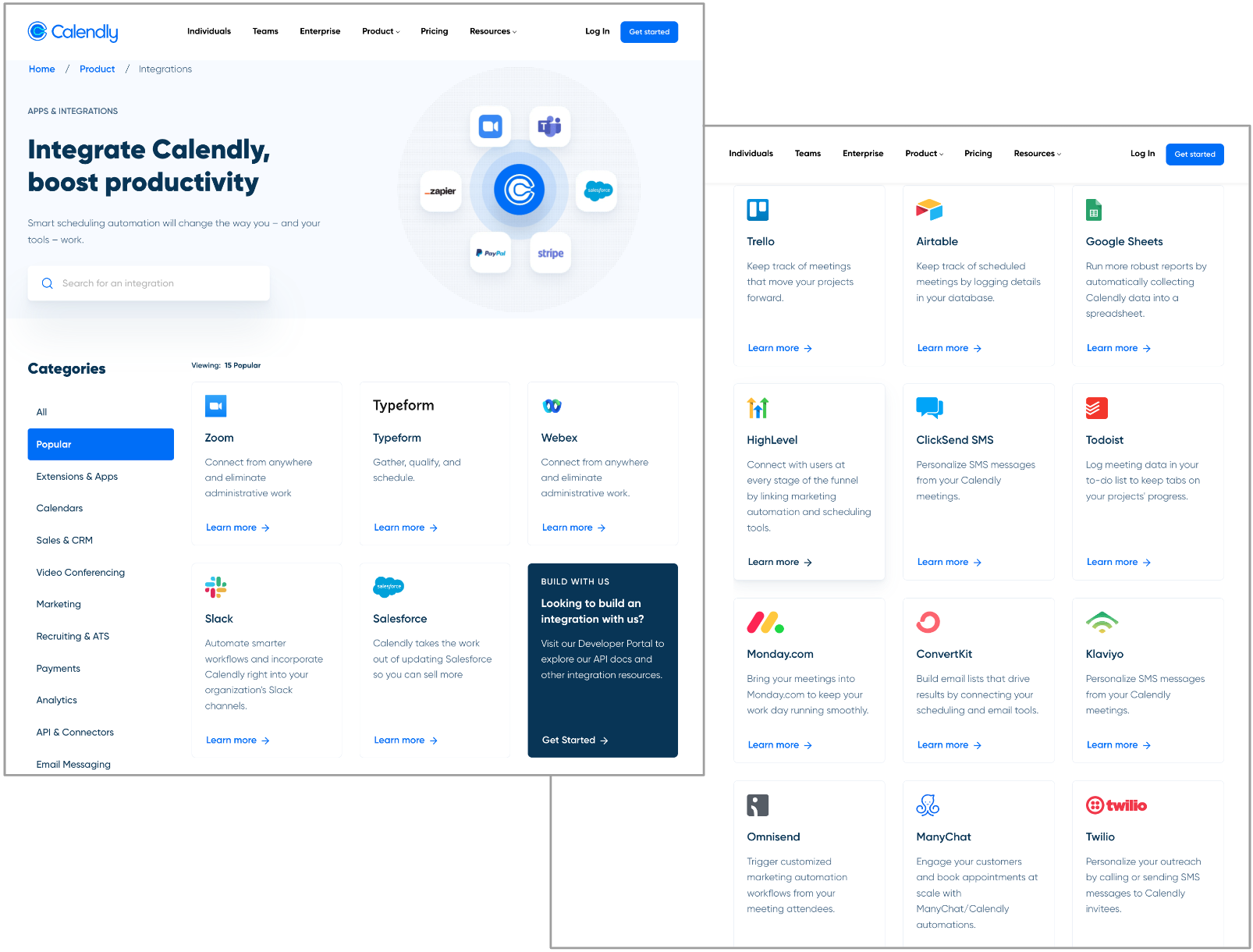Select the Webex integration icon
Screen dimensions: 1253x952
pos(552,406)
